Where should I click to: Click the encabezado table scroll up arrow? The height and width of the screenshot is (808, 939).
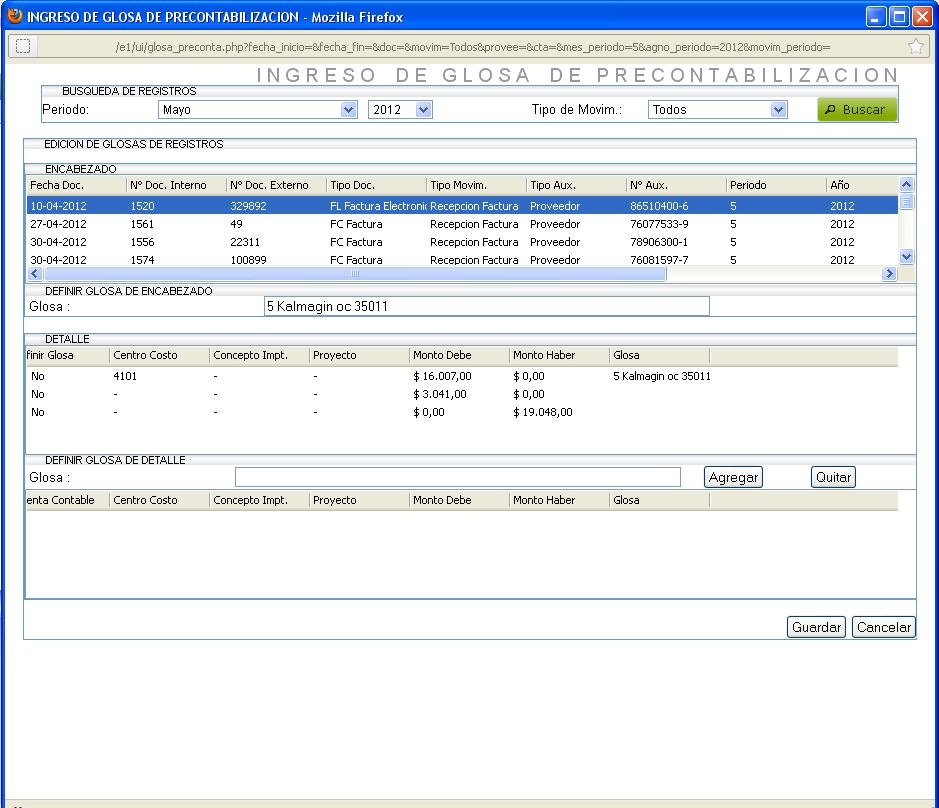click(x=906, y=184)
